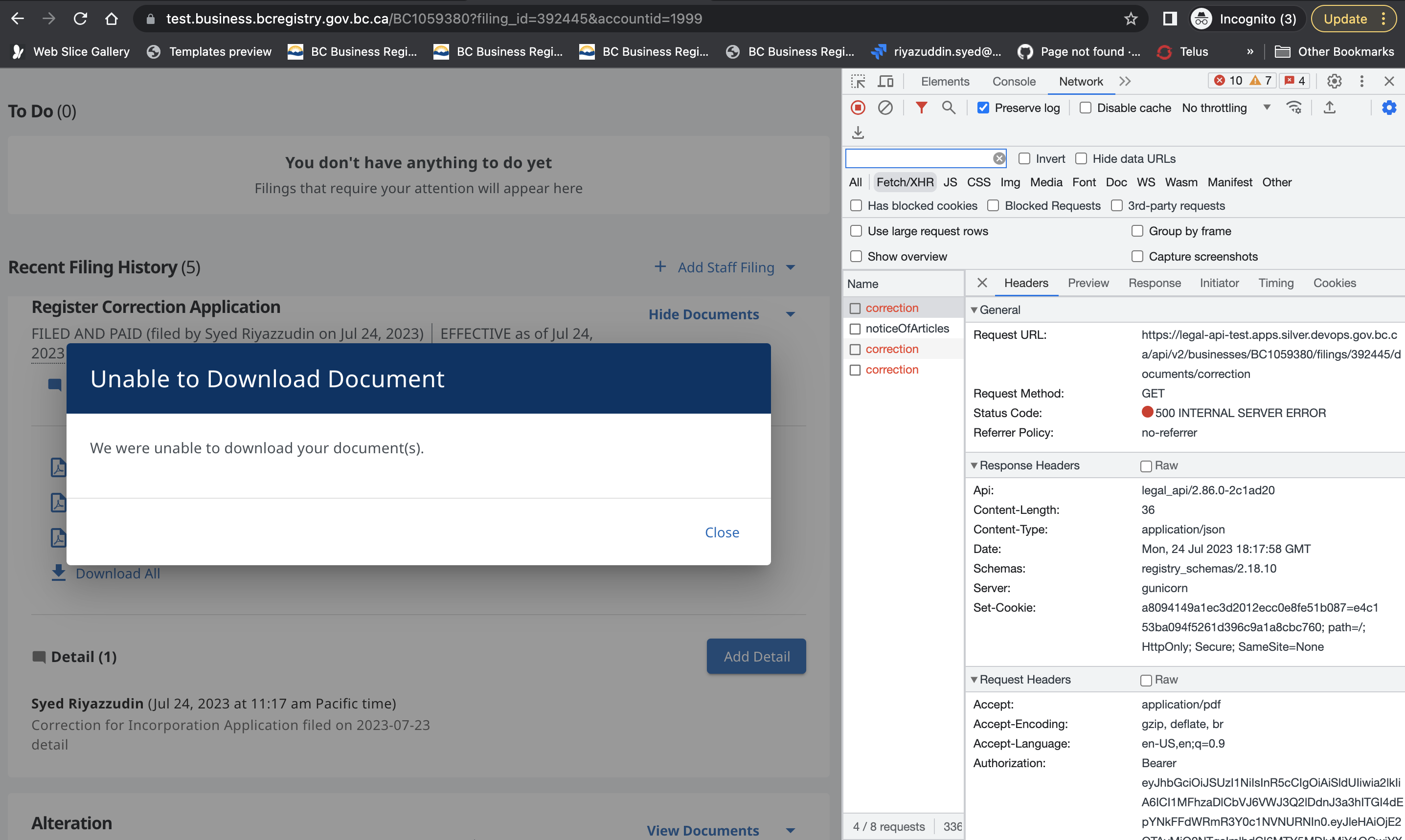Clear the network log
This screenshot has width=1405, height=840.
885,108
